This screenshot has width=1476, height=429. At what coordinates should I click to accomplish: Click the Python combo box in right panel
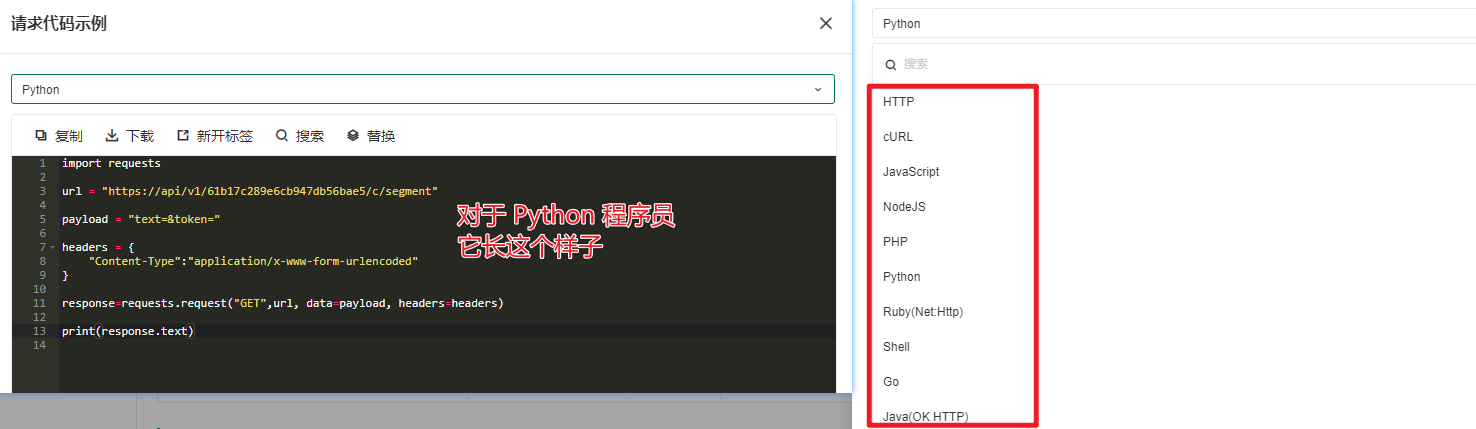(x=1174, y=23)
